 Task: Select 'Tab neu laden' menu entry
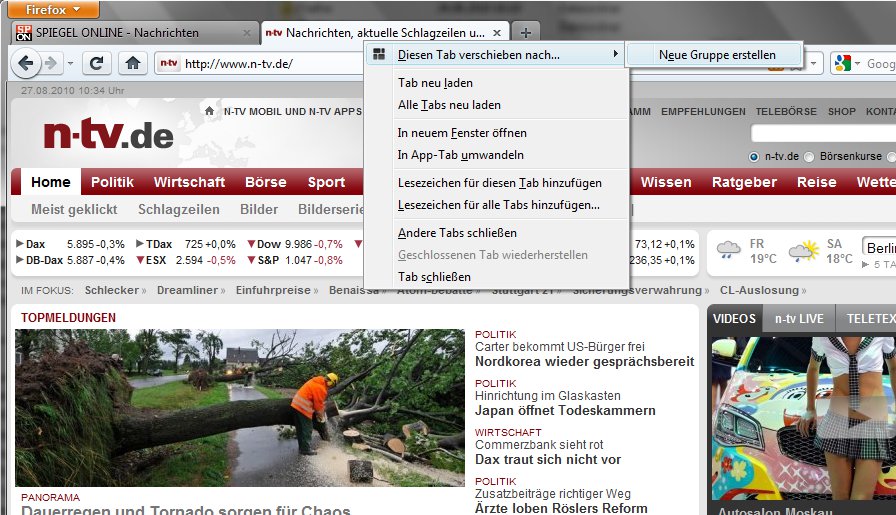[x=435, y=83]
